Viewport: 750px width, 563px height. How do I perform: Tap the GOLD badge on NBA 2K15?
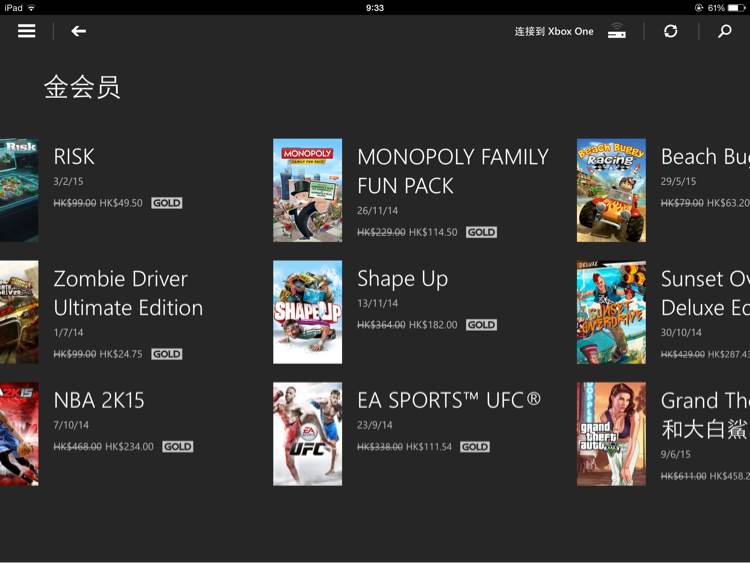click(178, 447)
